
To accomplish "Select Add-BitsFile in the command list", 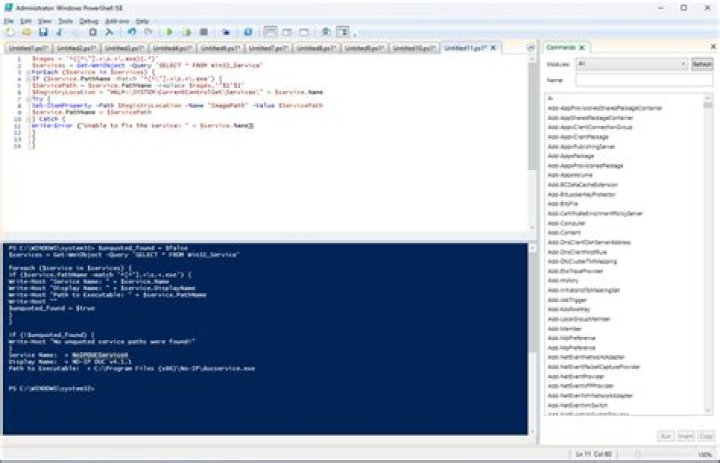I will point(562,204).
